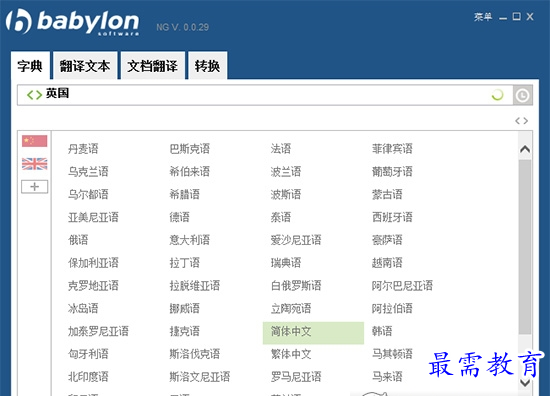
Task: Select 斯洛文尼亚语 language
Action: click(200, 377)
